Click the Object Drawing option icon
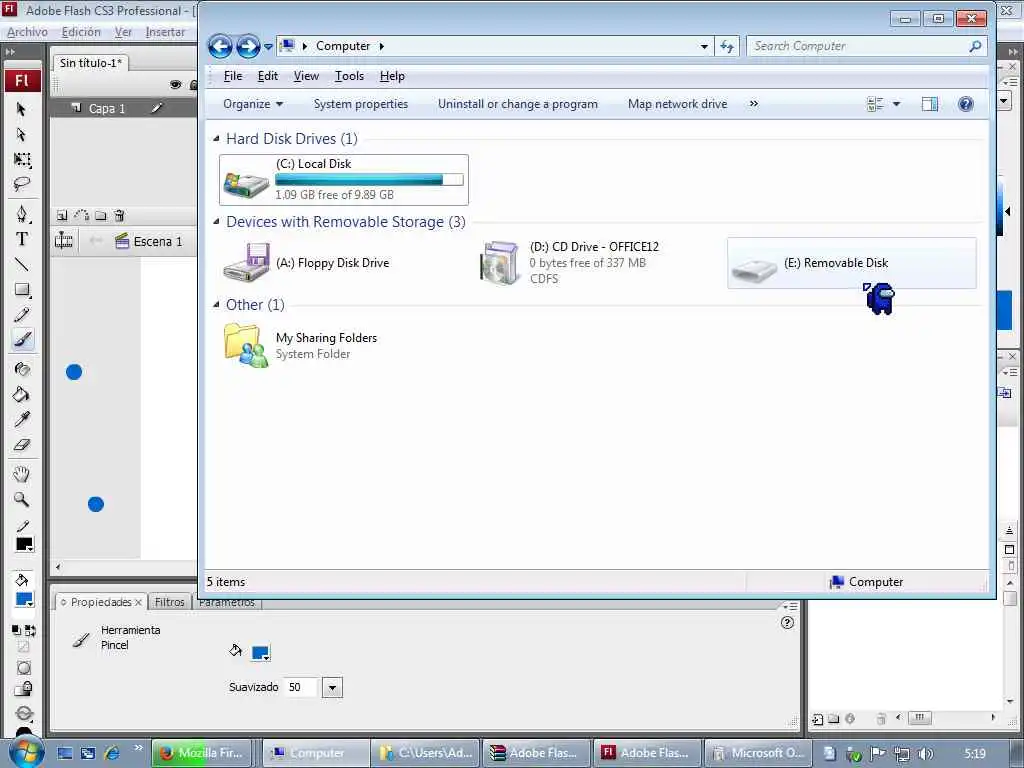This screenshot has height=768, width=1024. pos(24,667)
